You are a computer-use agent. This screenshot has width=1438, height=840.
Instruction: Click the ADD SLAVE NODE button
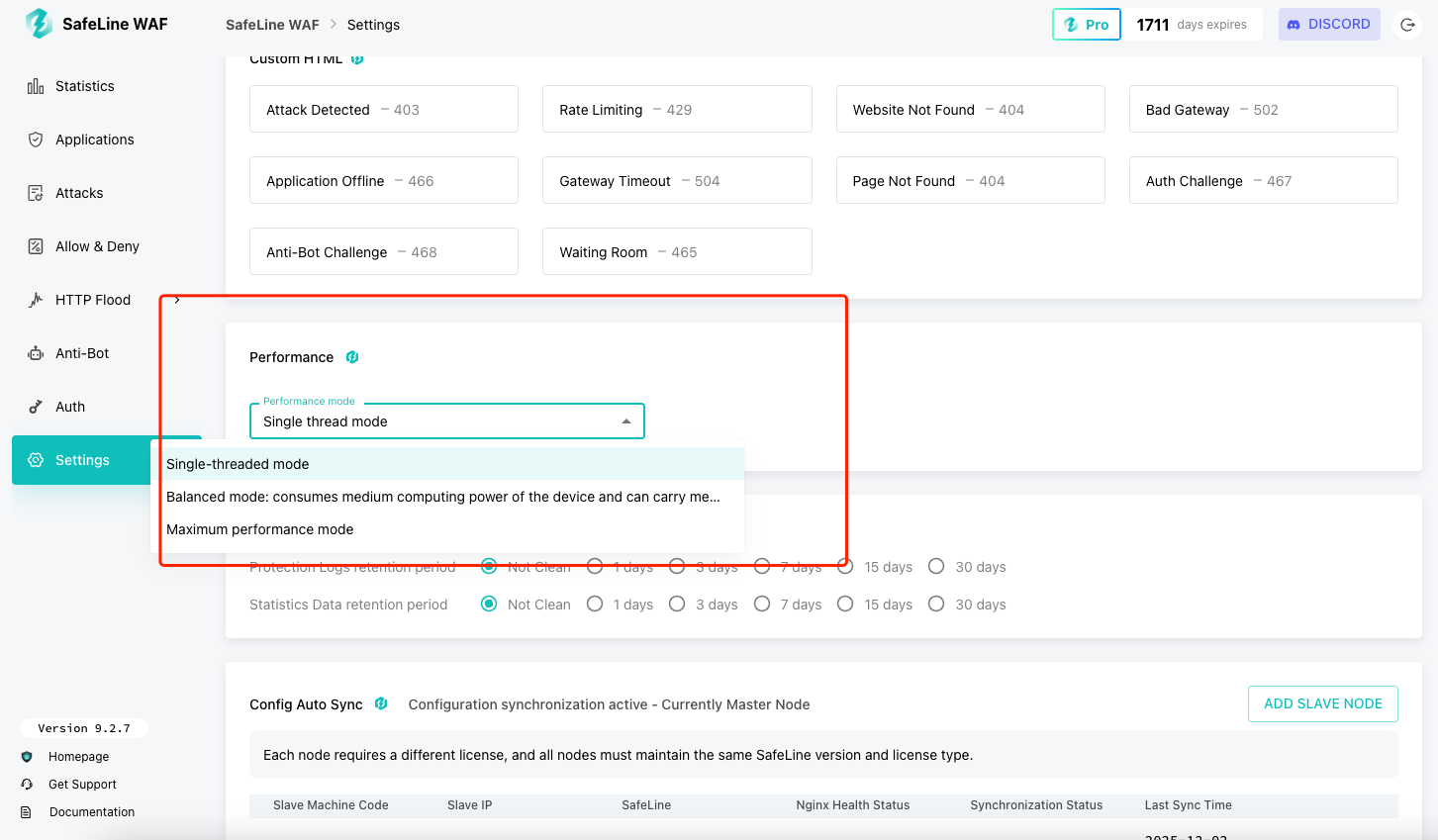pos(1322,703)
